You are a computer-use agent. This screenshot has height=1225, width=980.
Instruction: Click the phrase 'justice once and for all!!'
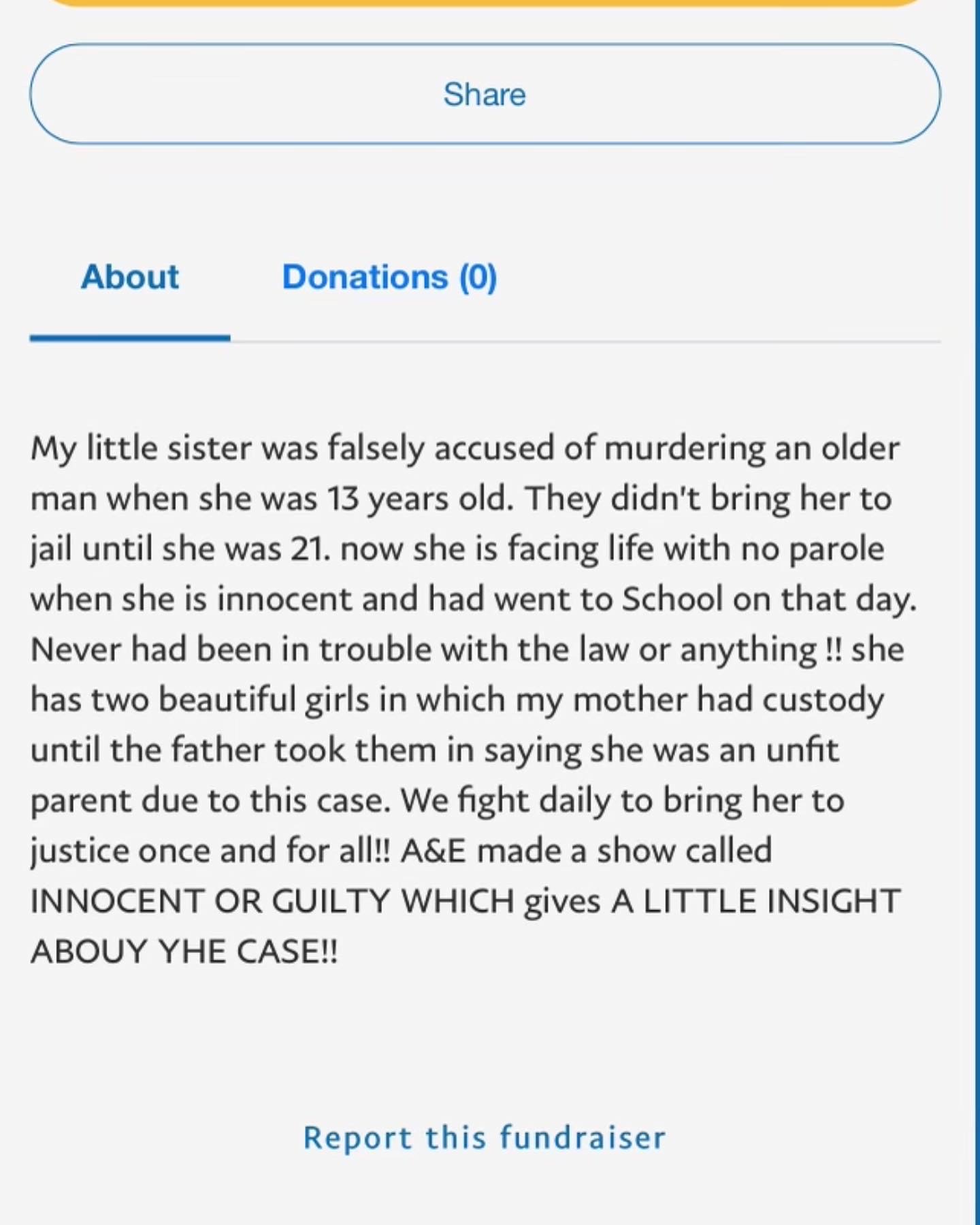click(210, 851)
